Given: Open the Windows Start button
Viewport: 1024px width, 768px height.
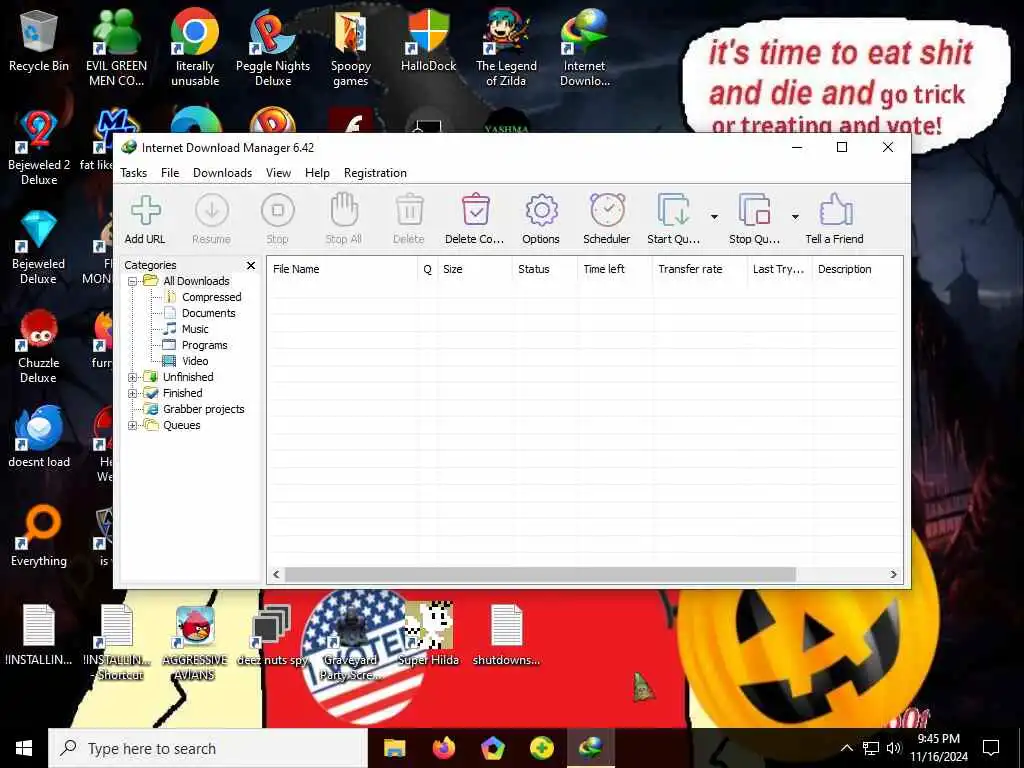Looking at the screenshot, I should [24, 748].
